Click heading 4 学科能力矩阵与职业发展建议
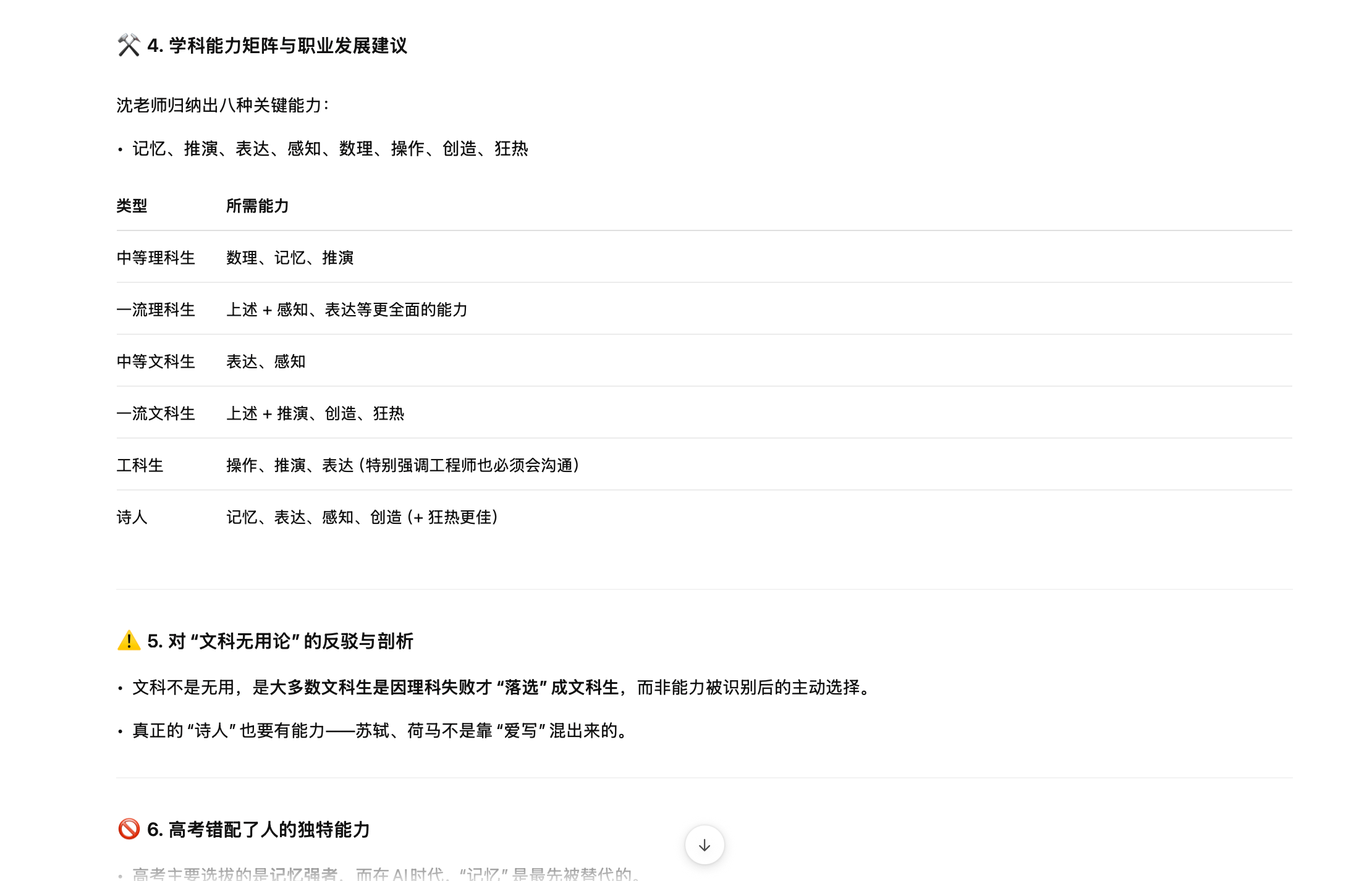Viewport: 1372px width, 881px height. pyautogui.click(x=277, y=45)
